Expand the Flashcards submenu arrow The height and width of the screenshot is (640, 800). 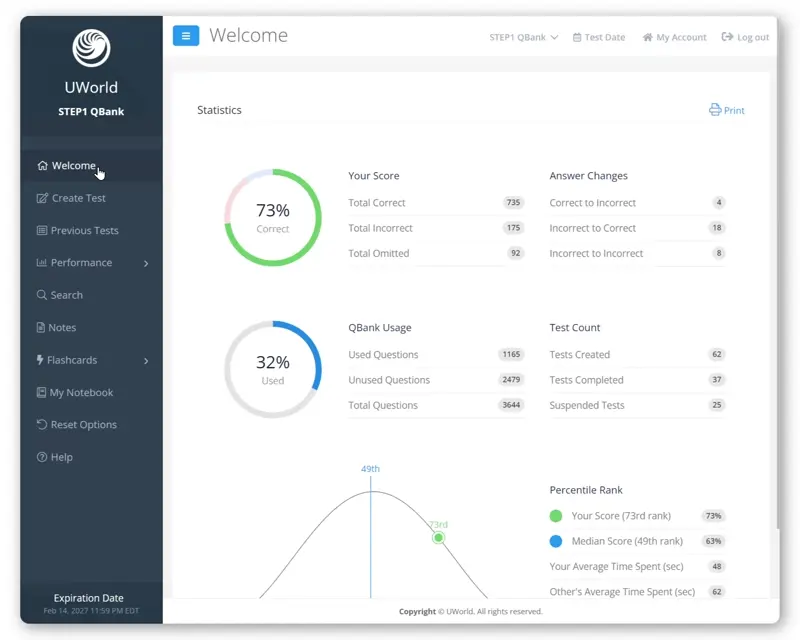[146, 360]
